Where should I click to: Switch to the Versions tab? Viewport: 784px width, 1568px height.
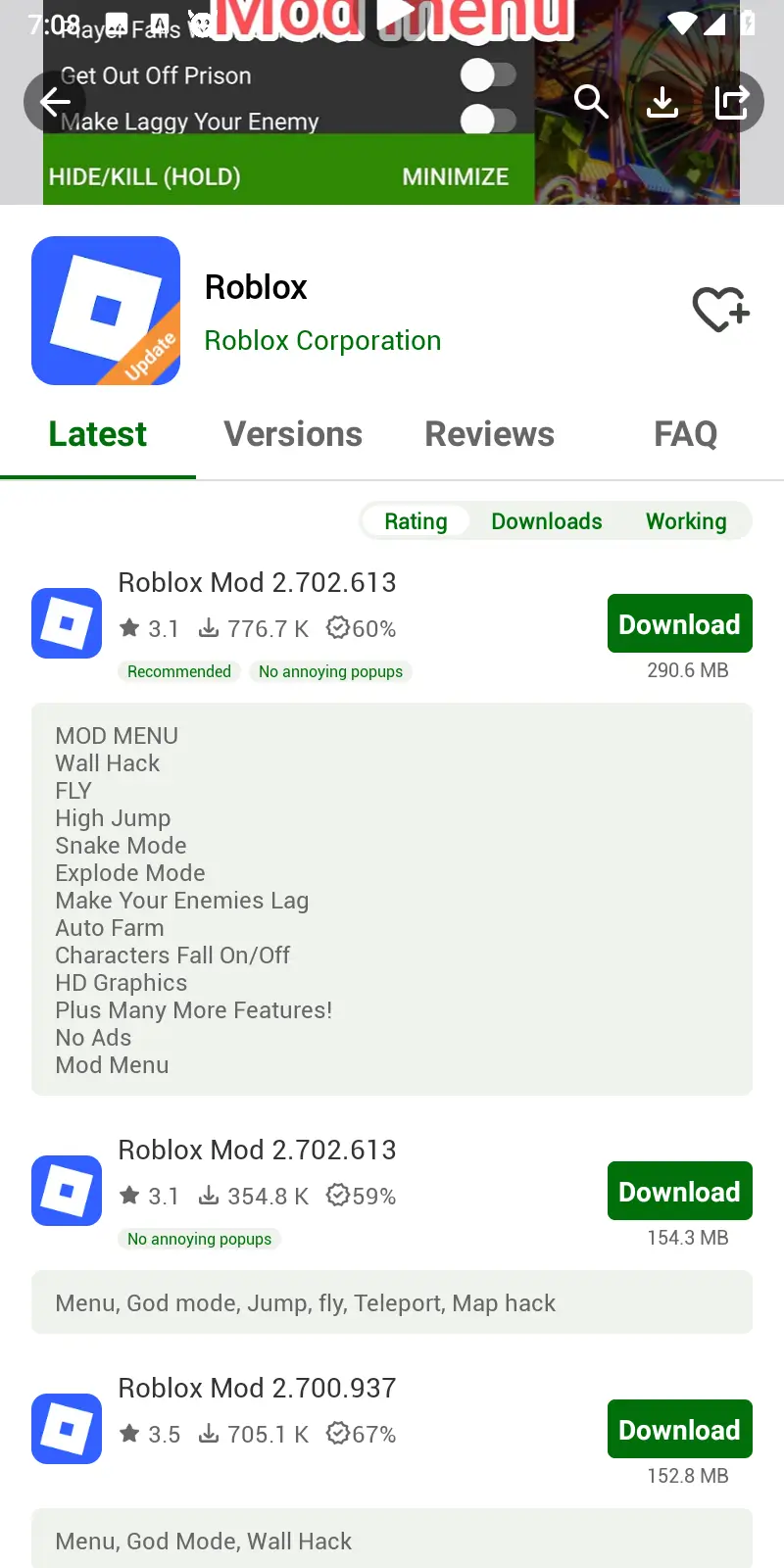pyautogui.click(x=294, y=434)
